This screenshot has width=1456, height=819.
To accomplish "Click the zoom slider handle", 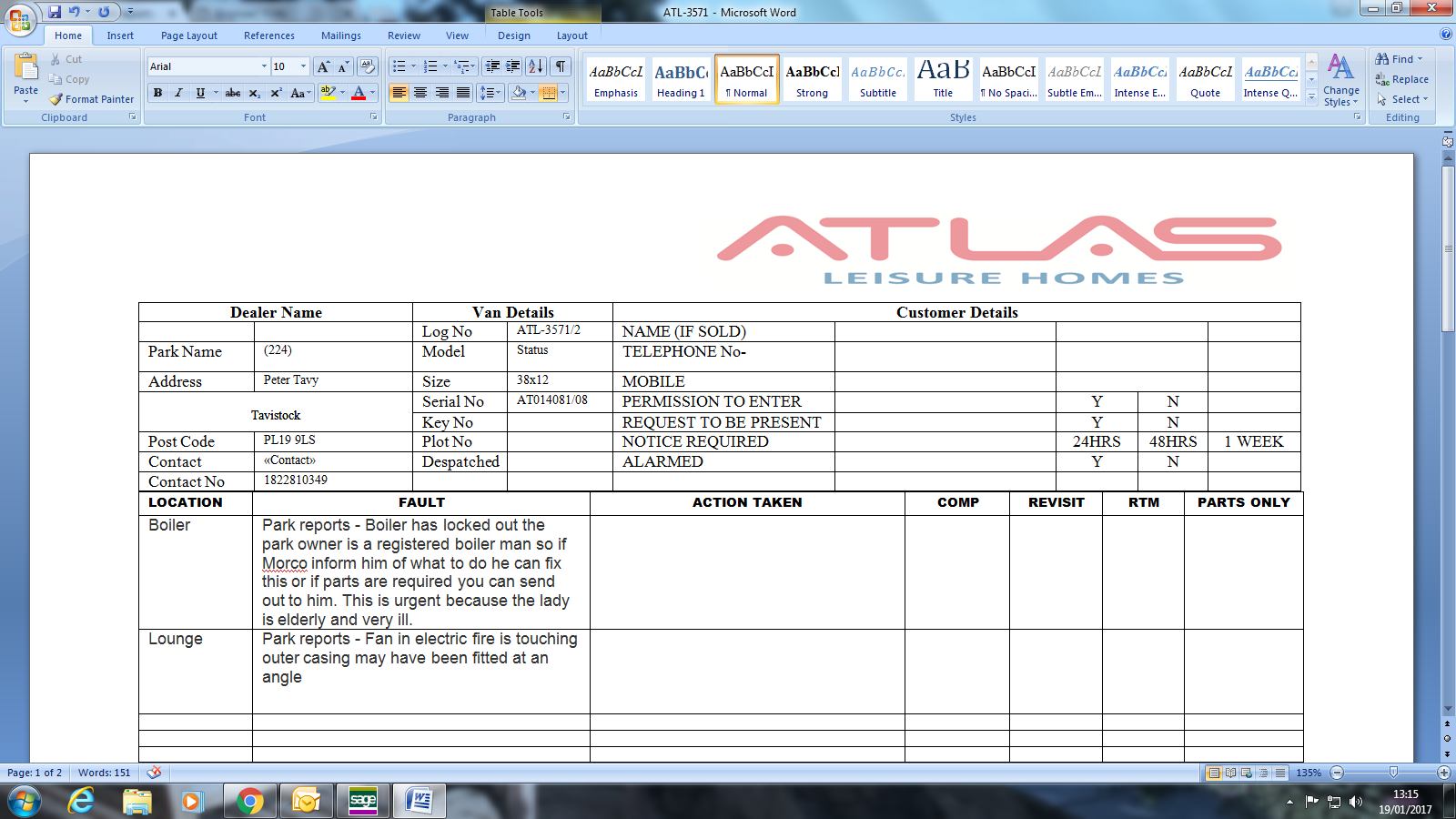I will [1393, 773].
